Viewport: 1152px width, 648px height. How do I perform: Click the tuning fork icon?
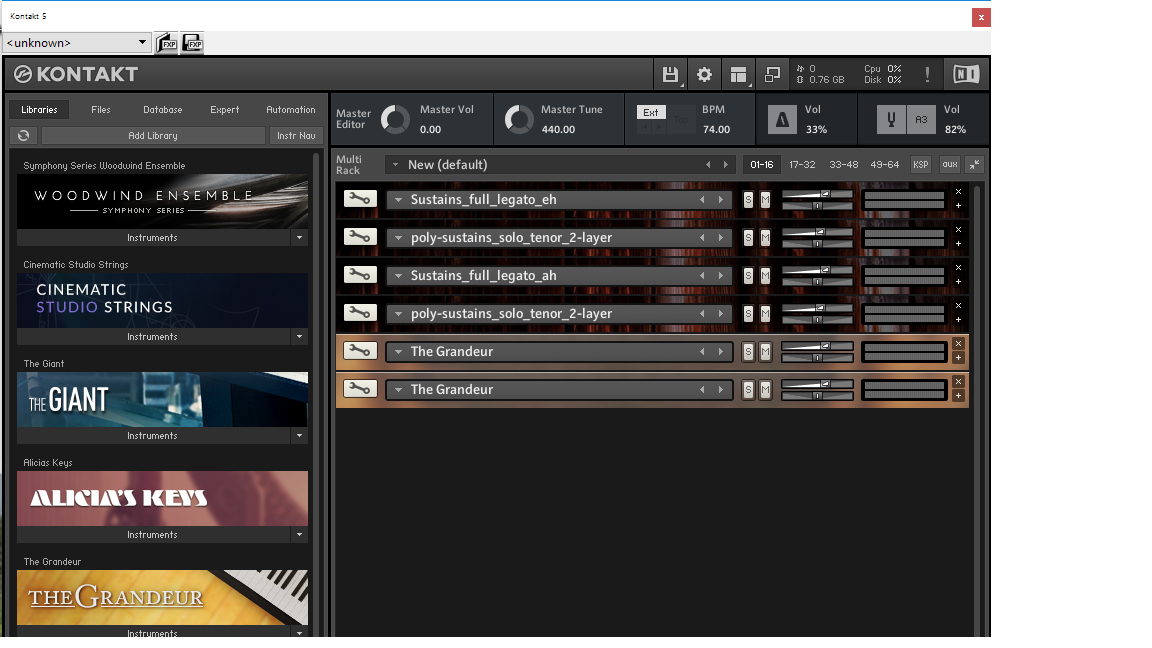[x=891, y=119]
